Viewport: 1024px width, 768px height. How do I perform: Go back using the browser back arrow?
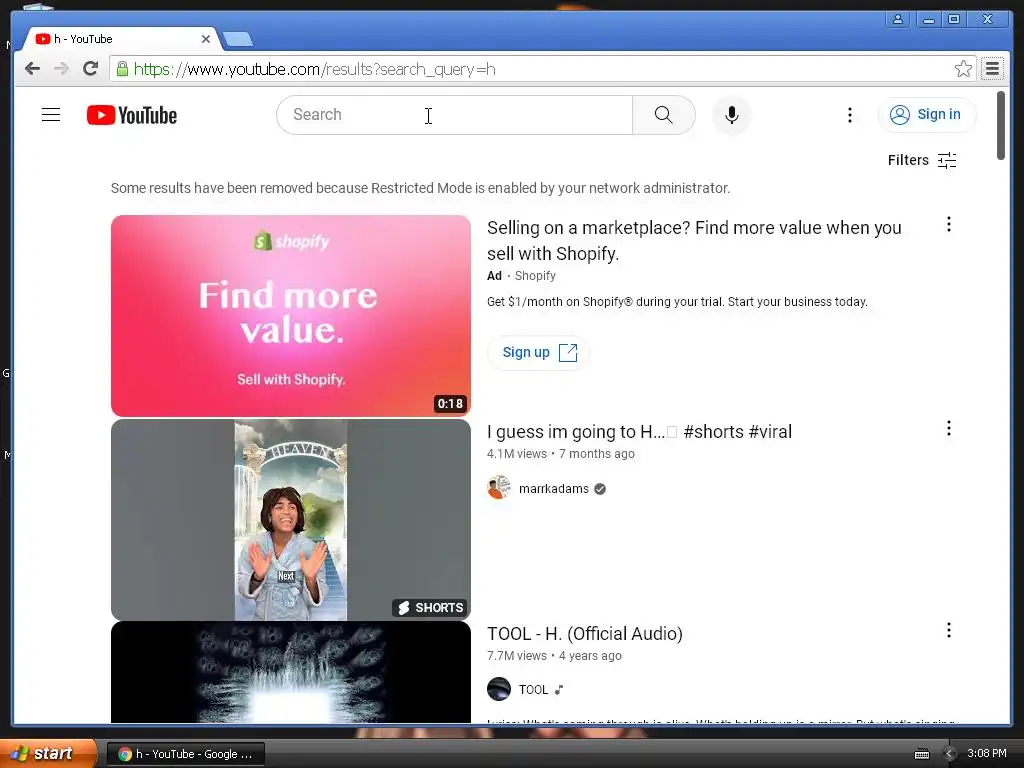tap(33, 69)
